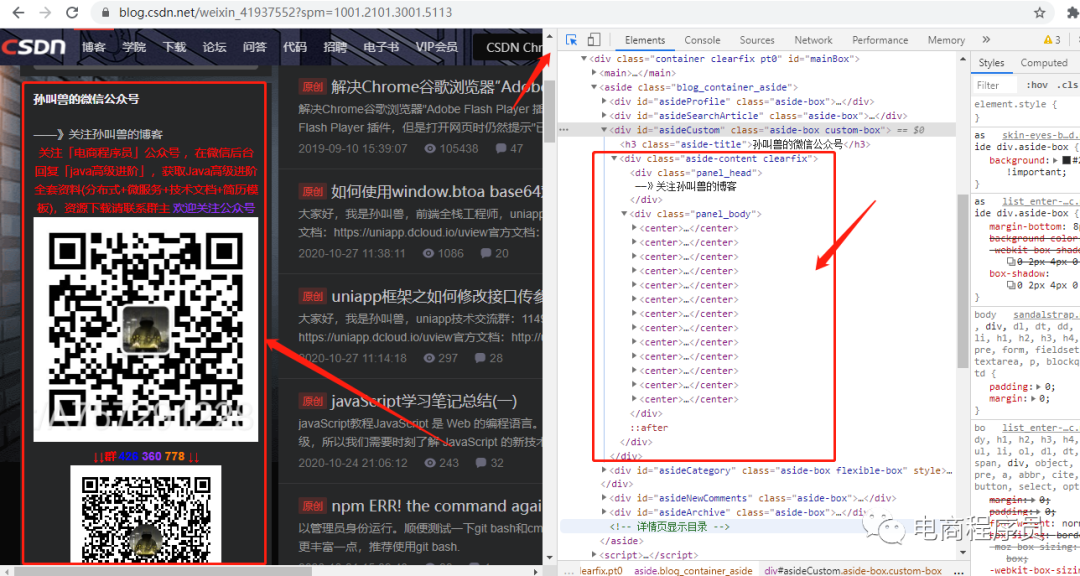Click the address bar URL
The image size is (1080, 576).
click(285, 12)
